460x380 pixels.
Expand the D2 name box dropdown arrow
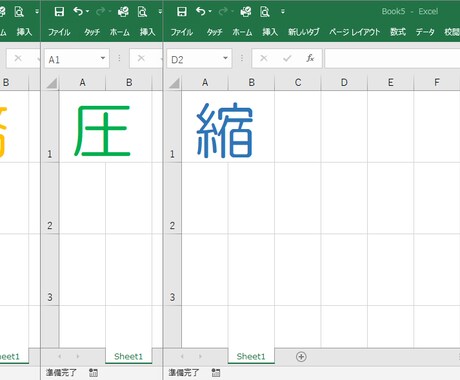click(x=225, y=58)
